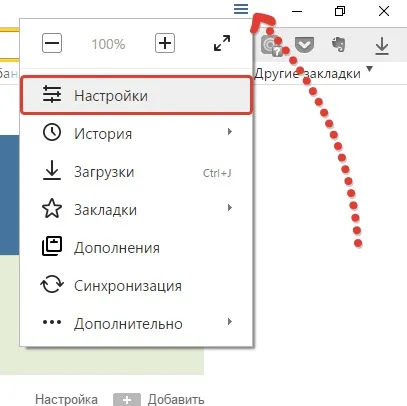Open the Дополнительно menu entry
This screenshot has width=407, height=406.
coord(136,323)
